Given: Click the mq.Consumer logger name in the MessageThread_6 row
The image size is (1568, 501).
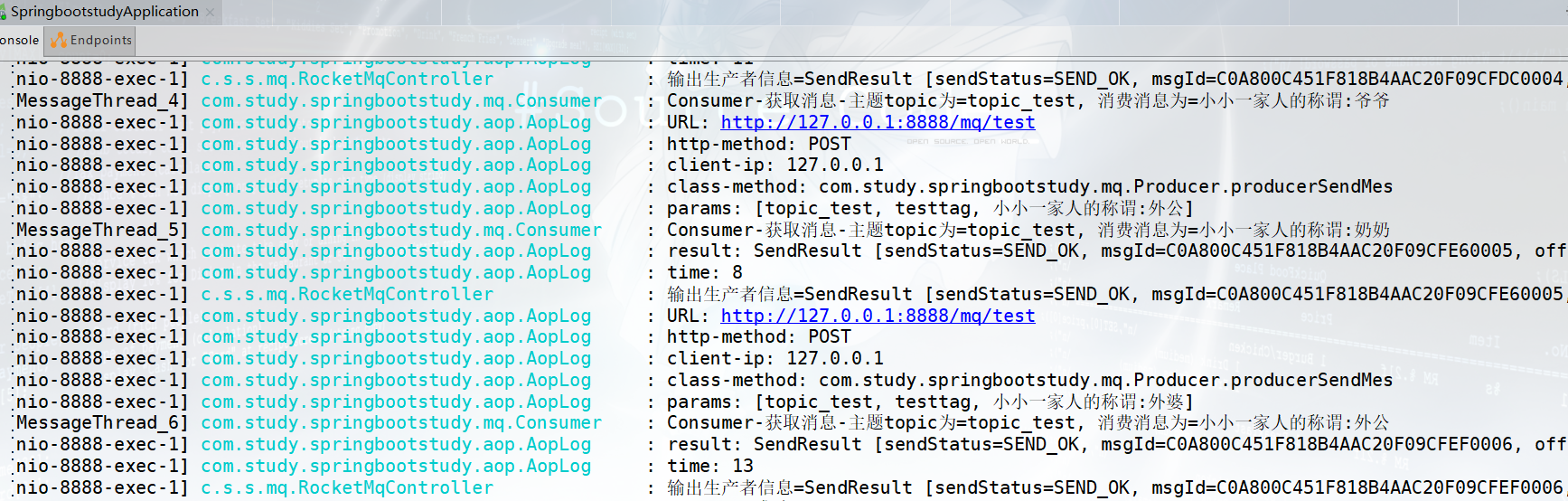Looking at the screenshot, I should pos(401,422).
